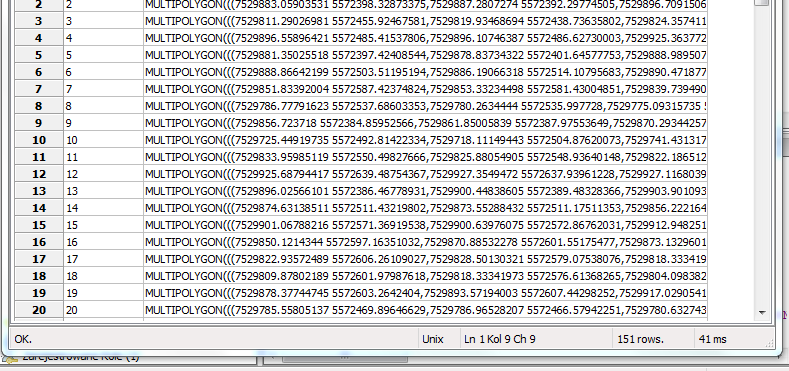Click id cell containing 7 in row 7
The width and height of the screenshot is (789, 371).
point(104,89)
